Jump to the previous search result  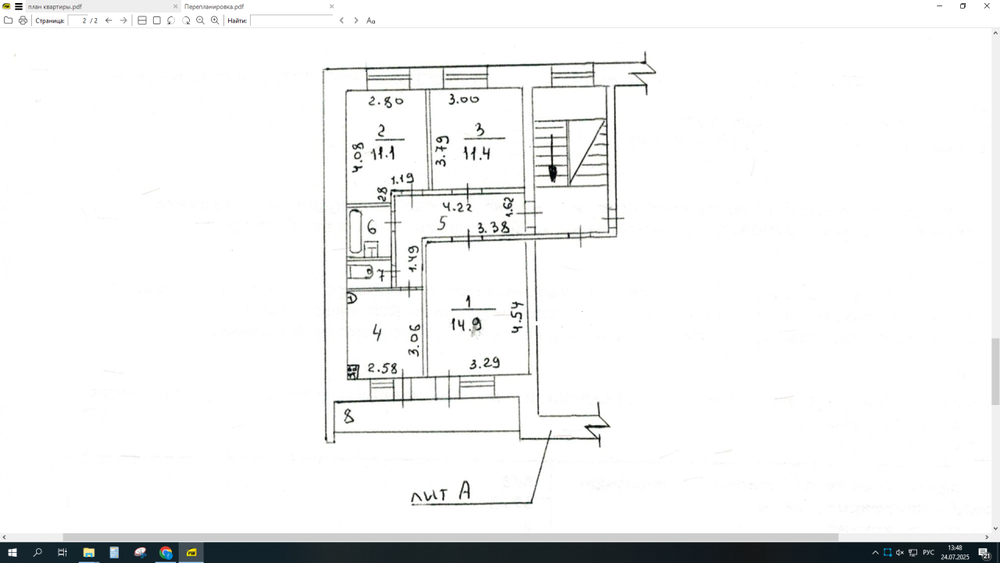[342, 20]
